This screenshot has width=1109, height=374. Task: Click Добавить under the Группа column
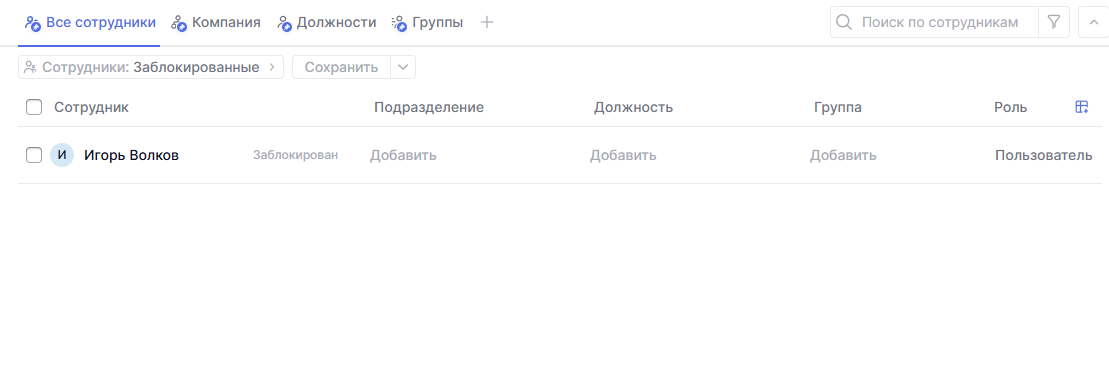(x=843, y=156)
